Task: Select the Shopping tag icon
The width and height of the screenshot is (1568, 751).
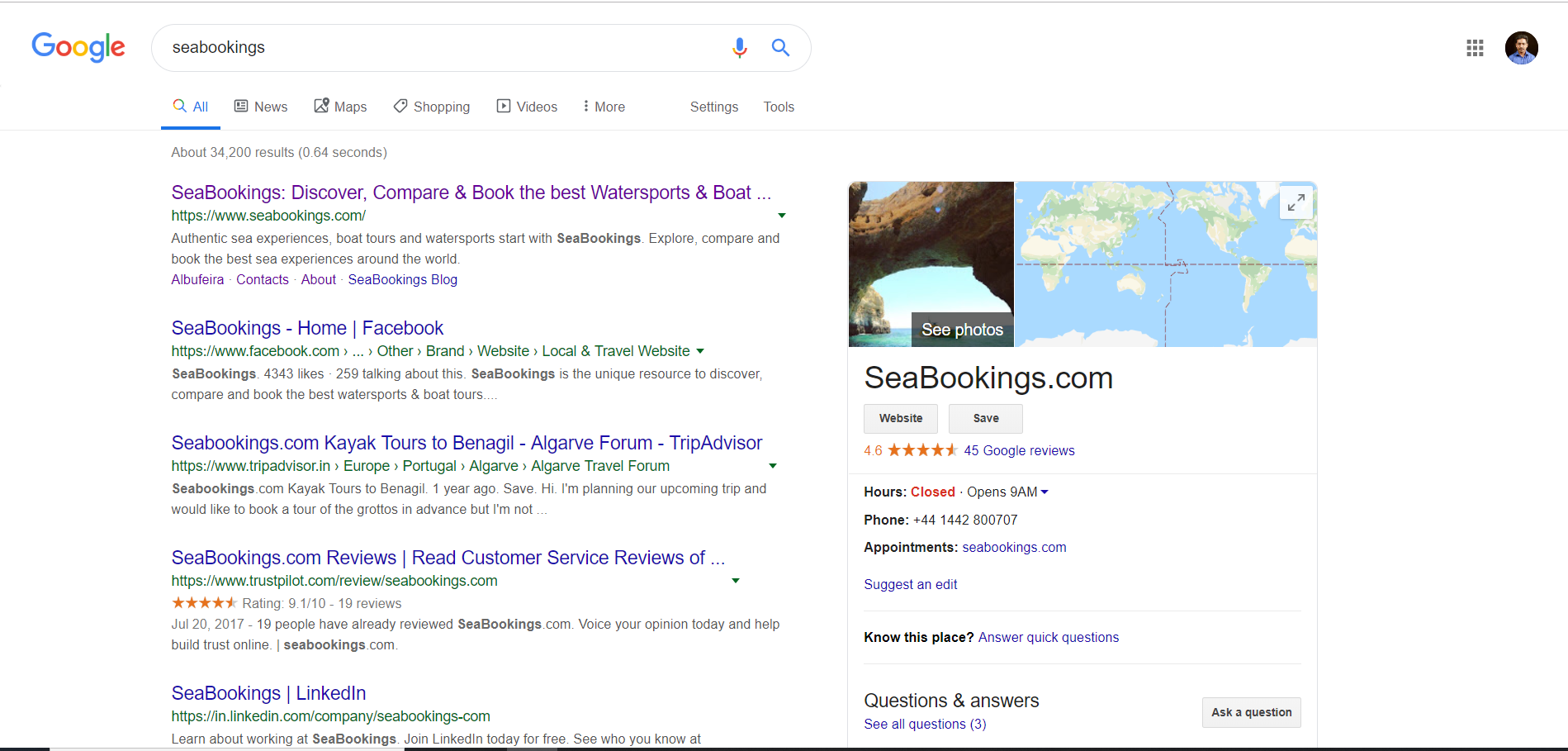Action: (401, 106)
